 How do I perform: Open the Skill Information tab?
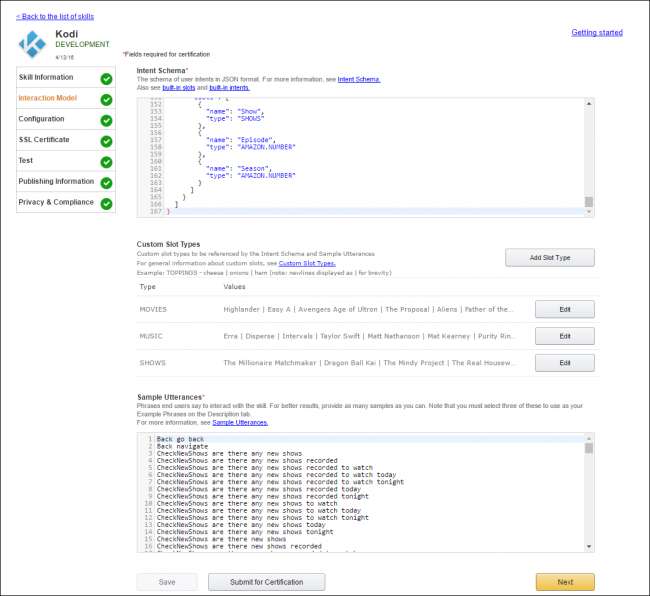(x=46, y=77)
